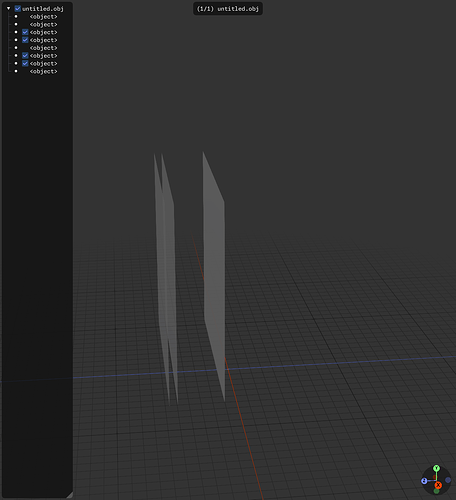Uncheck the untitled.obj root visibility checkbox
The image size is (456, 500).
(x=18, y=9)
